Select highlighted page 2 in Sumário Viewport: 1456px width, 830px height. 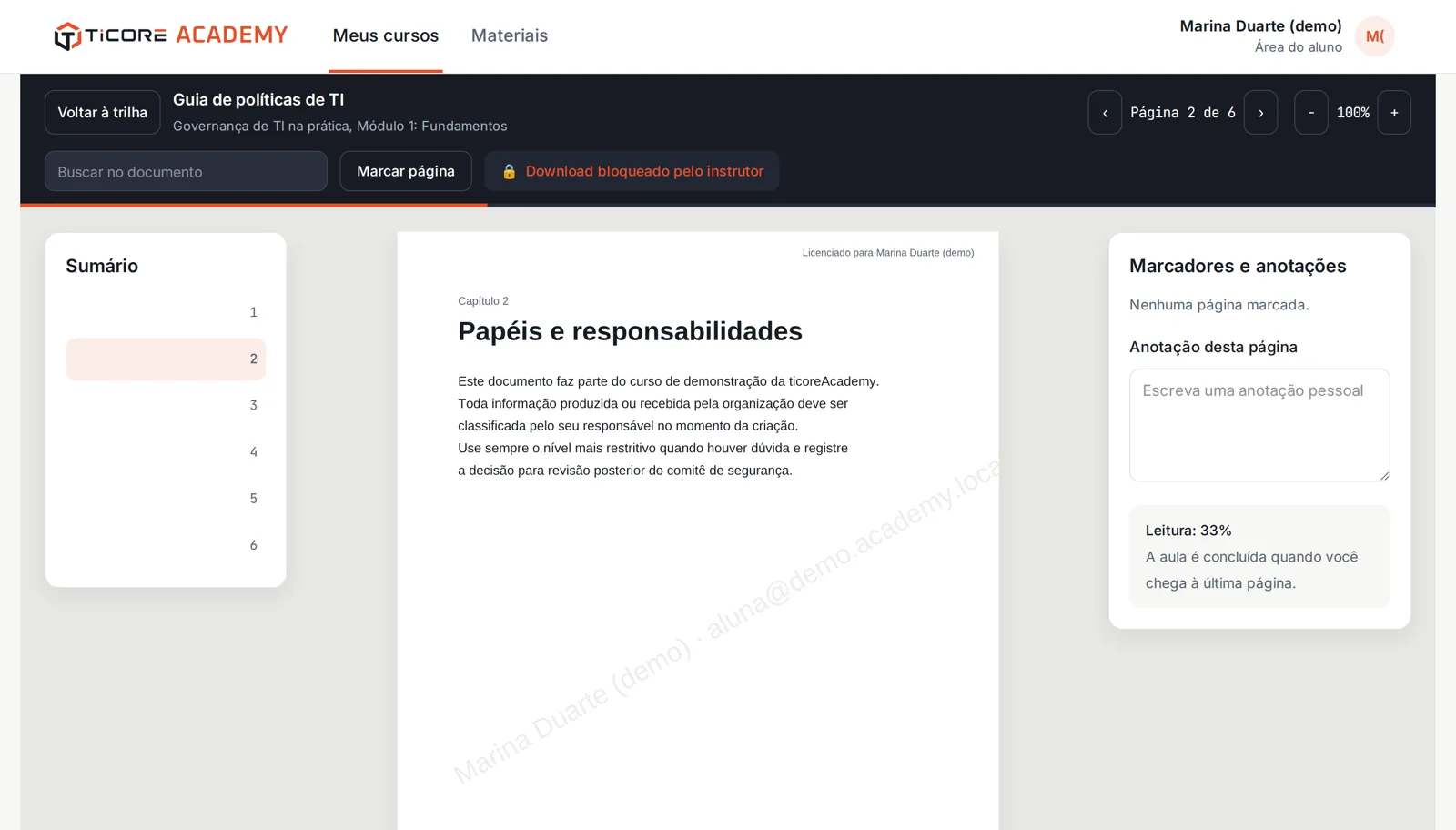166,359
